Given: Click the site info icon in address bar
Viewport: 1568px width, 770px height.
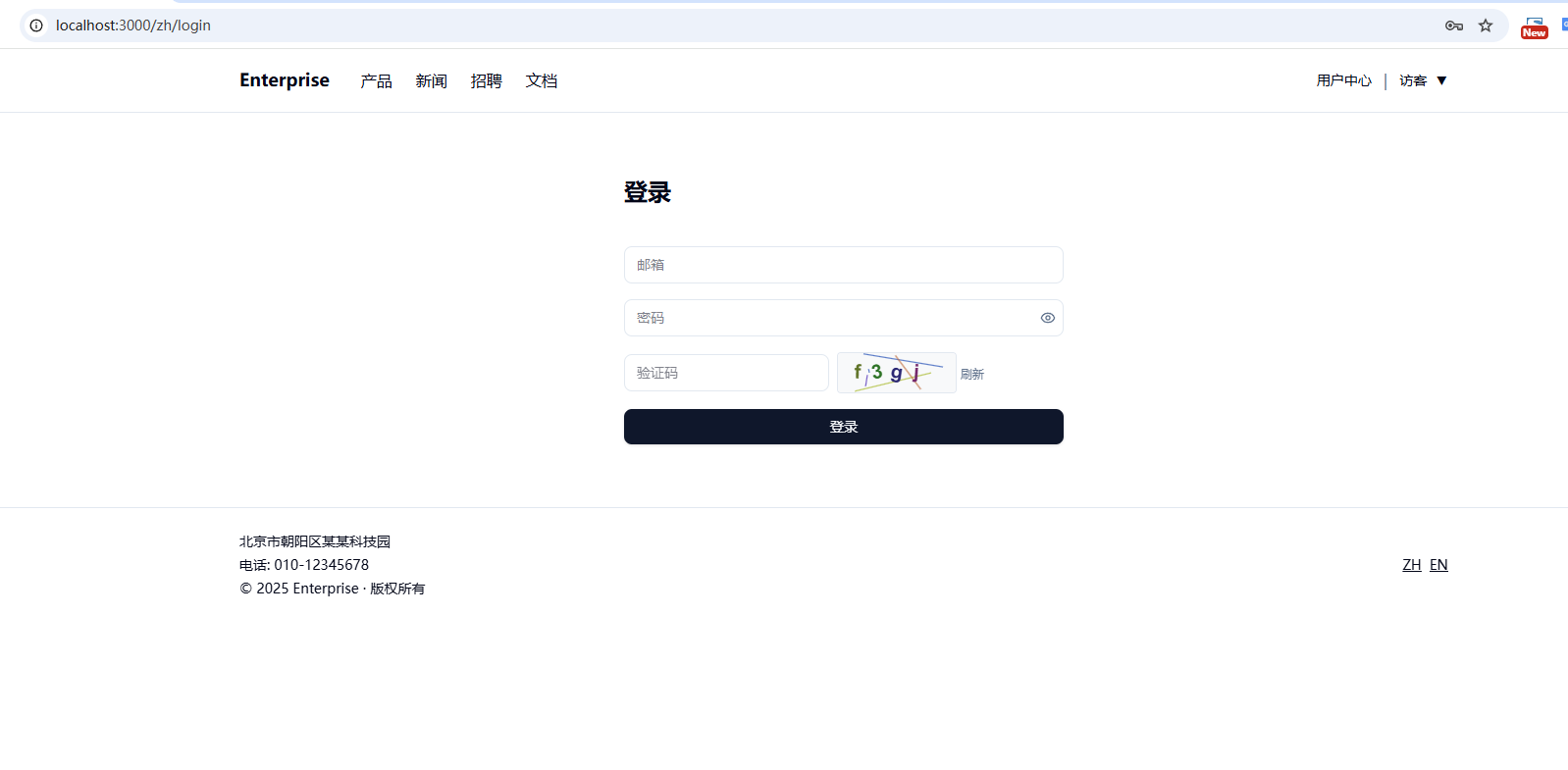Looking at the screenshot, I should (x=36, y=26).
